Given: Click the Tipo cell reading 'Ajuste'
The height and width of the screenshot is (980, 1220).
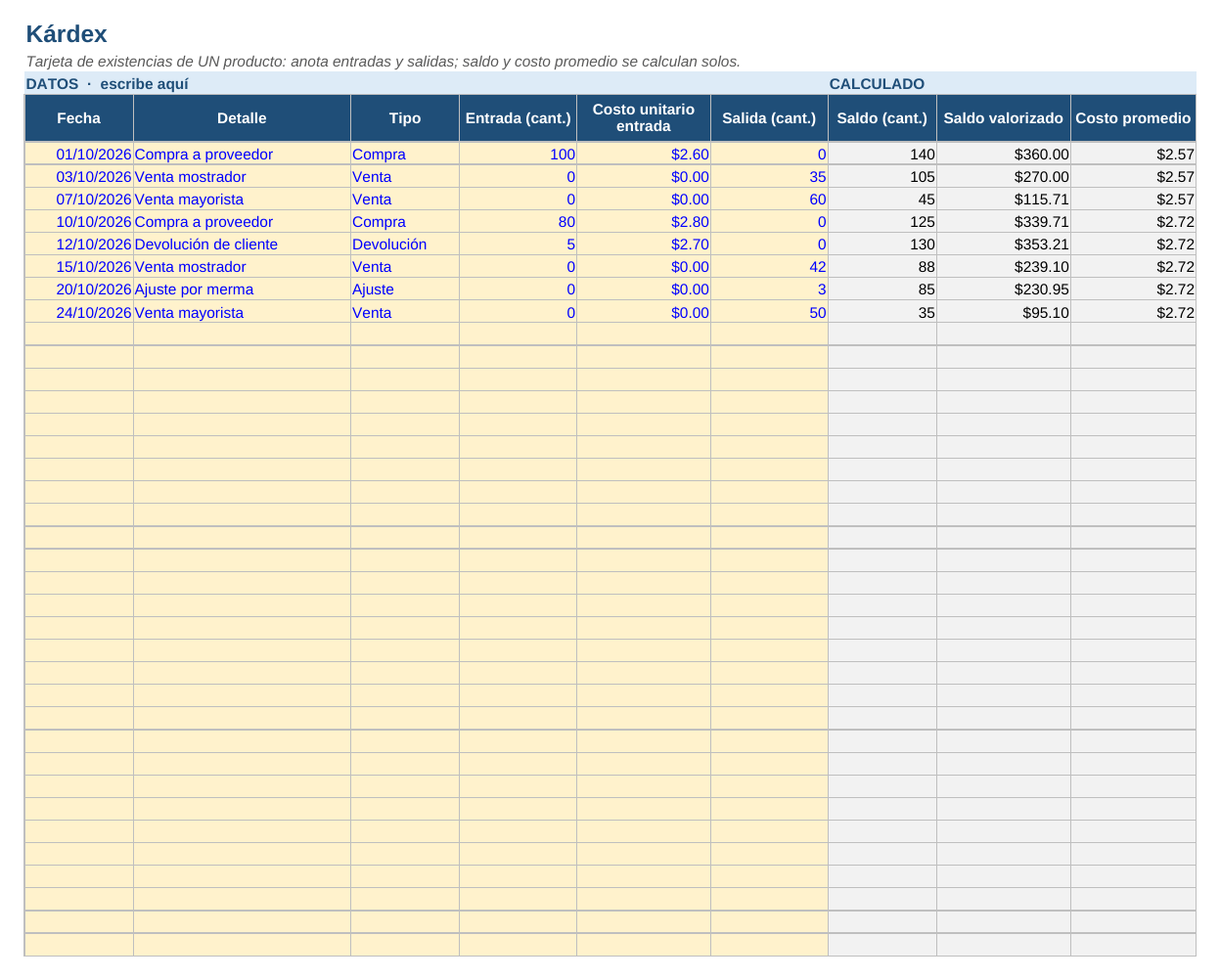Looking at the screenshot, I should [405, 290].
